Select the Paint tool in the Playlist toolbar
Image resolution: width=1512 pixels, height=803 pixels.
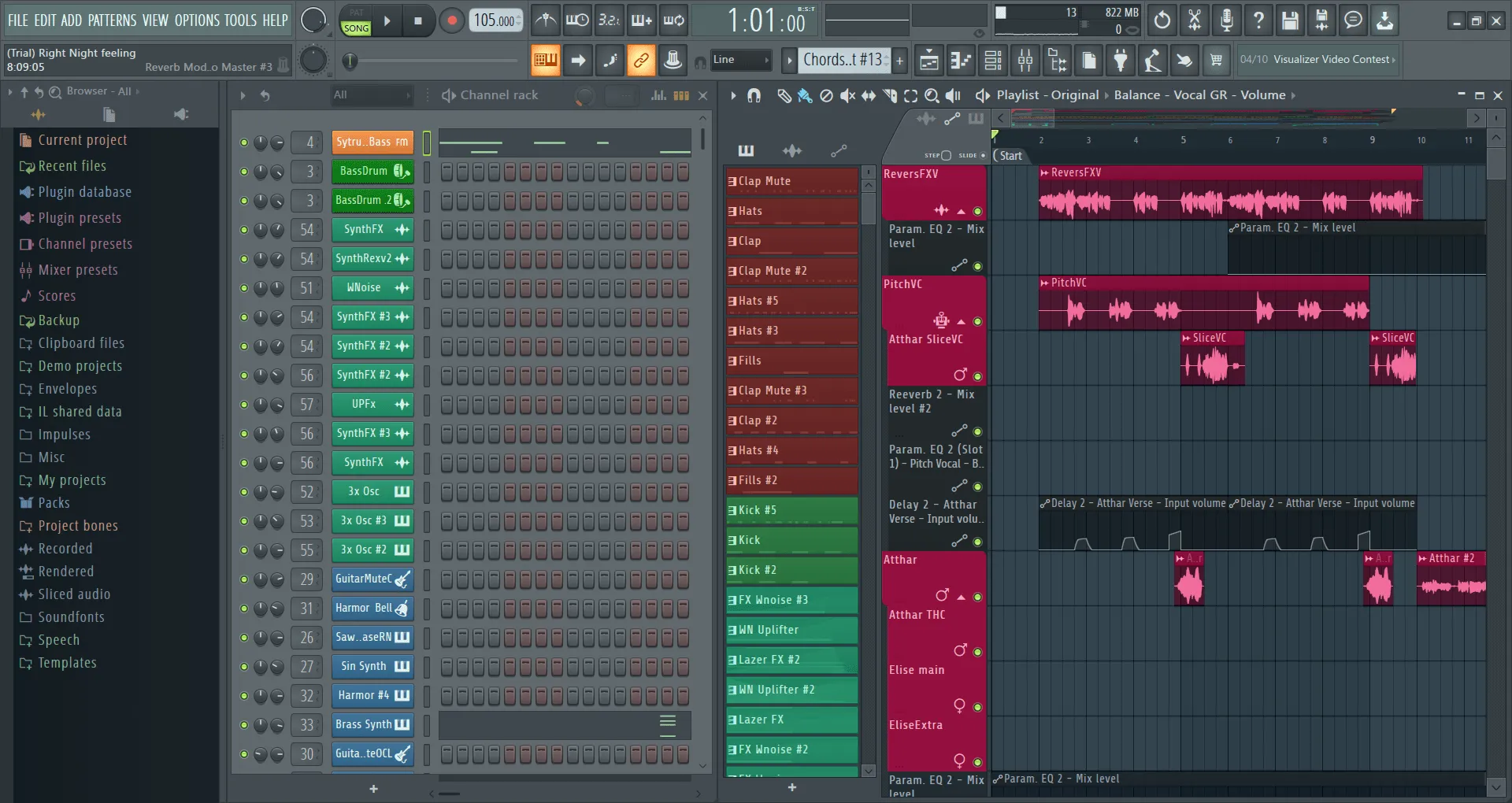pos(804,95)
